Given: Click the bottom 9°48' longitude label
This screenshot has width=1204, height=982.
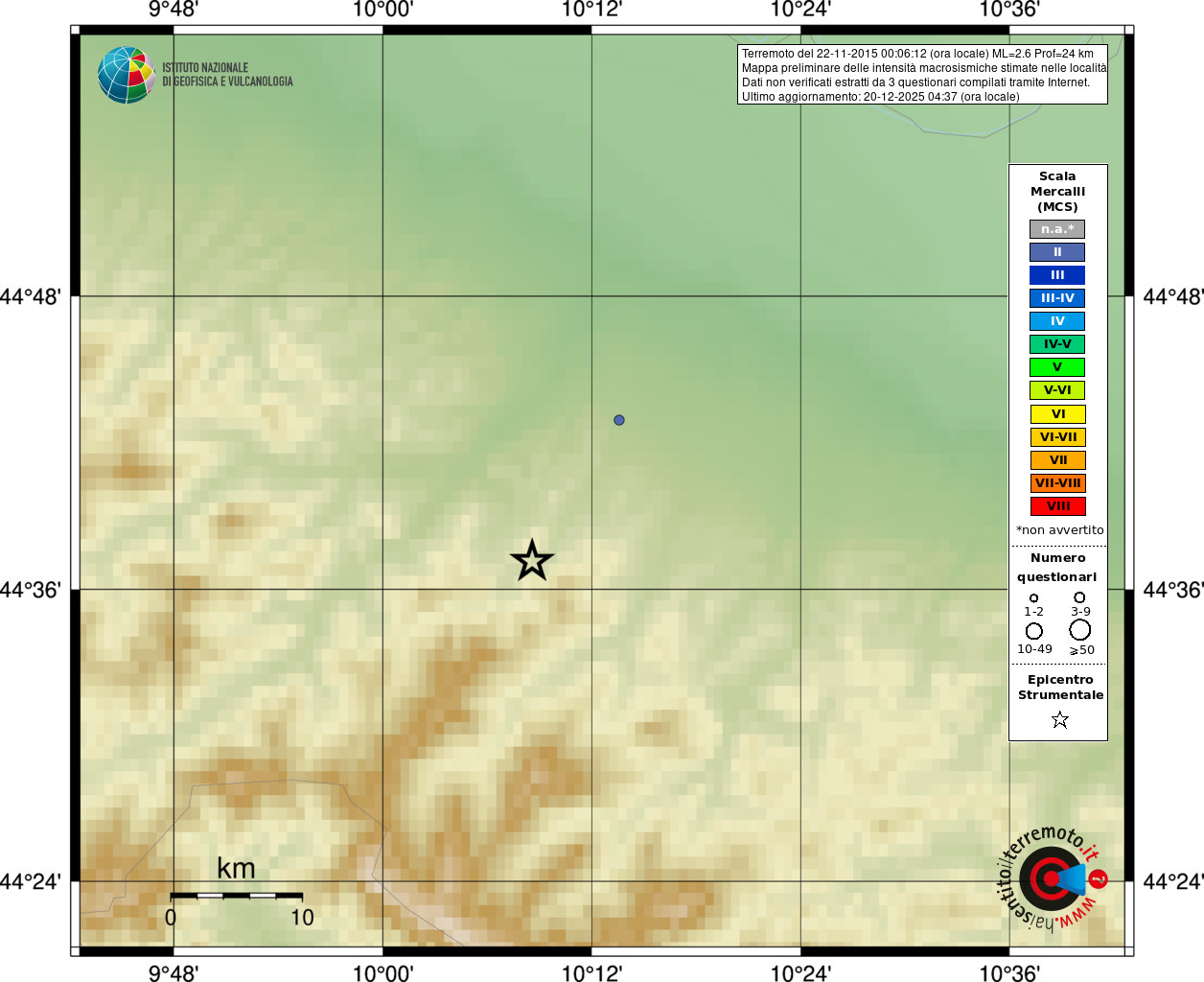Looking at the screenshot, I should (x=174, y=972).
